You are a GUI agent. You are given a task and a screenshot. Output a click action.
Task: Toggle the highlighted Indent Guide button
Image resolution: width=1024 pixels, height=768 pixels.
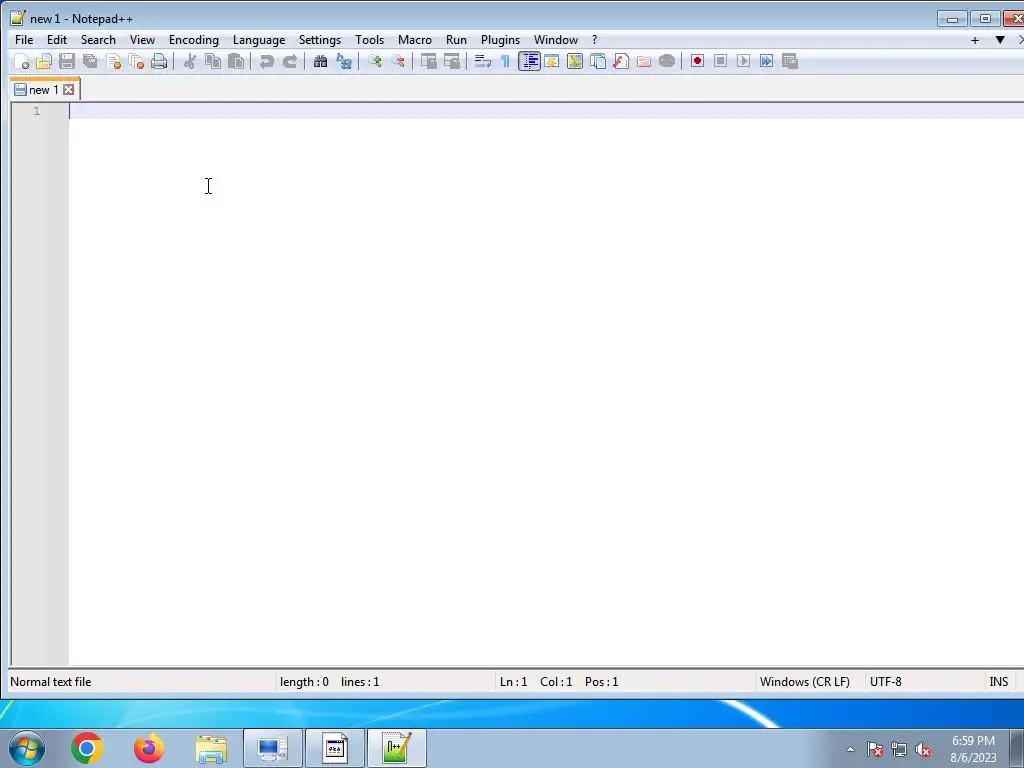coord(529,61)
